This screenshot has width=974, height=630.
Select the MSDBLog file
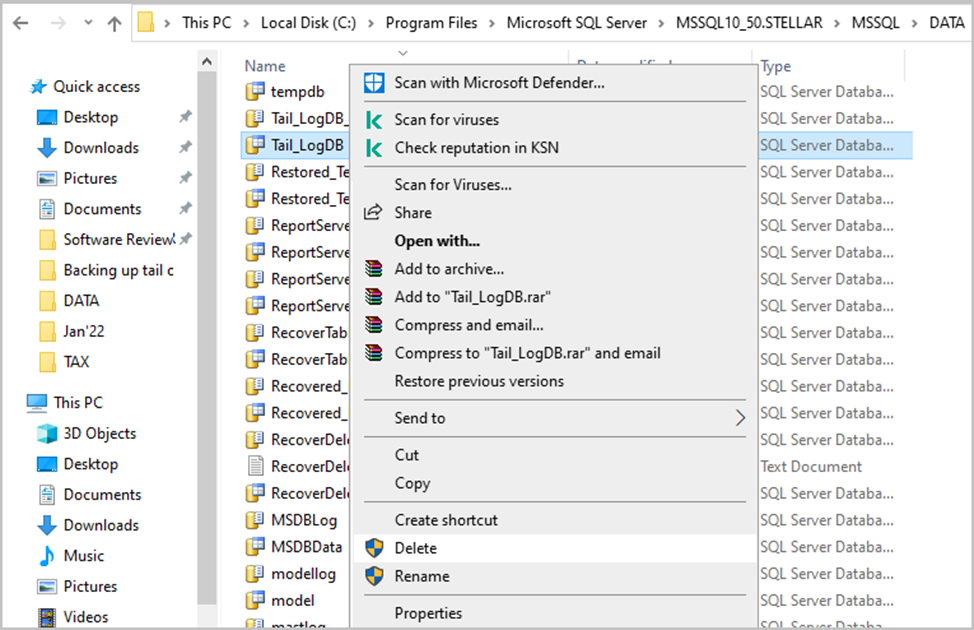304,520
